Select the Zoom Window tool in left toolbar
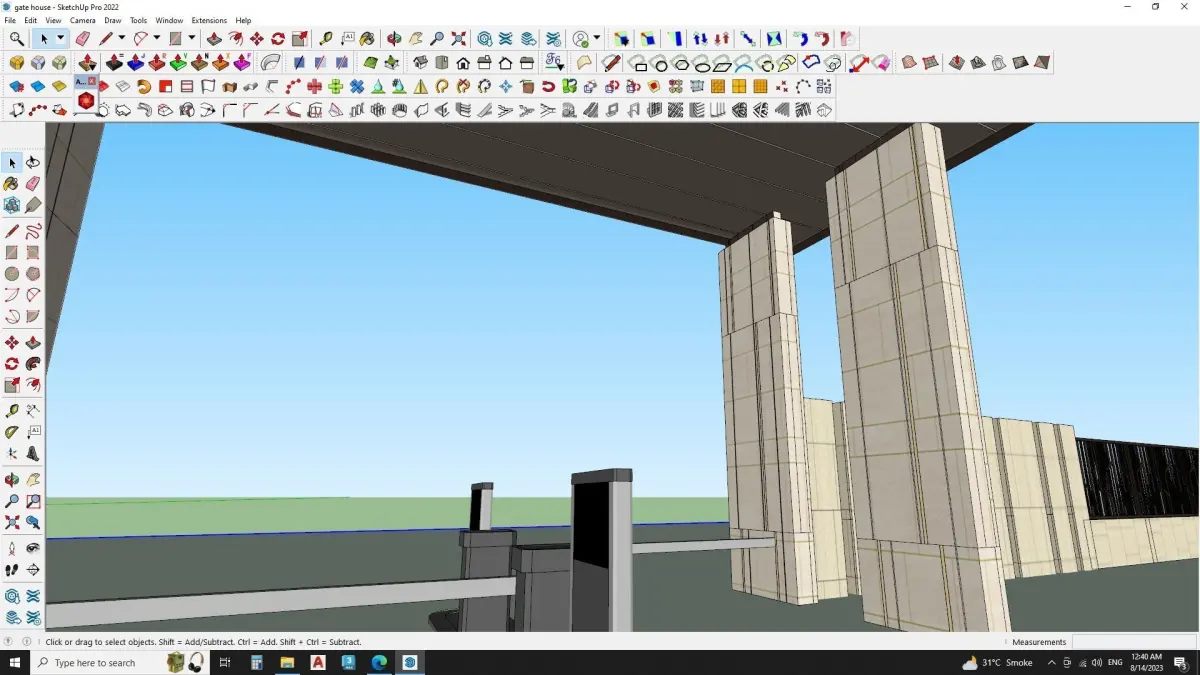This screenshot has width=1200, height=675. (33, 501)
